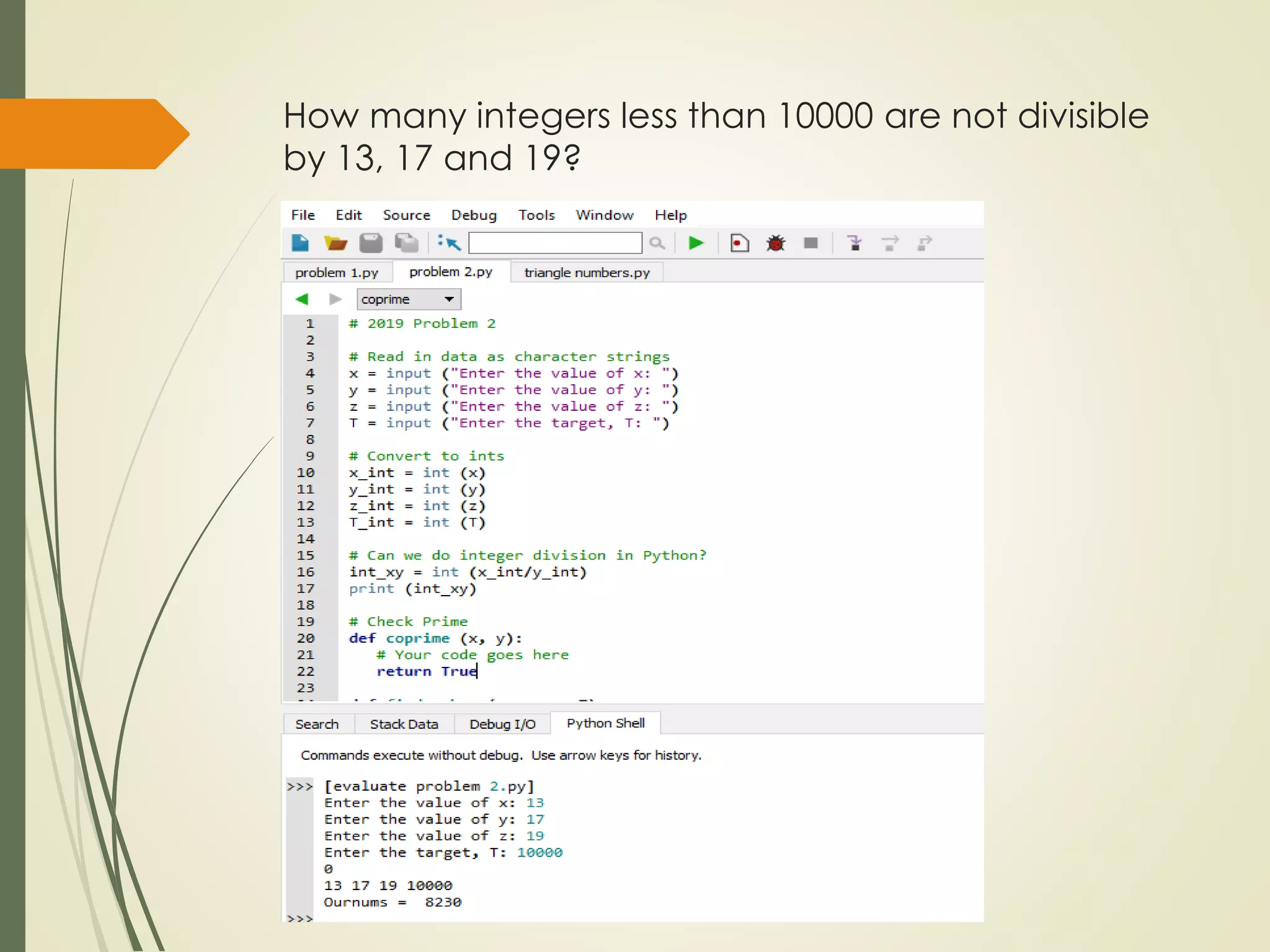
Task: Click '# Convert to ints' comment
Action: [427, 456]
